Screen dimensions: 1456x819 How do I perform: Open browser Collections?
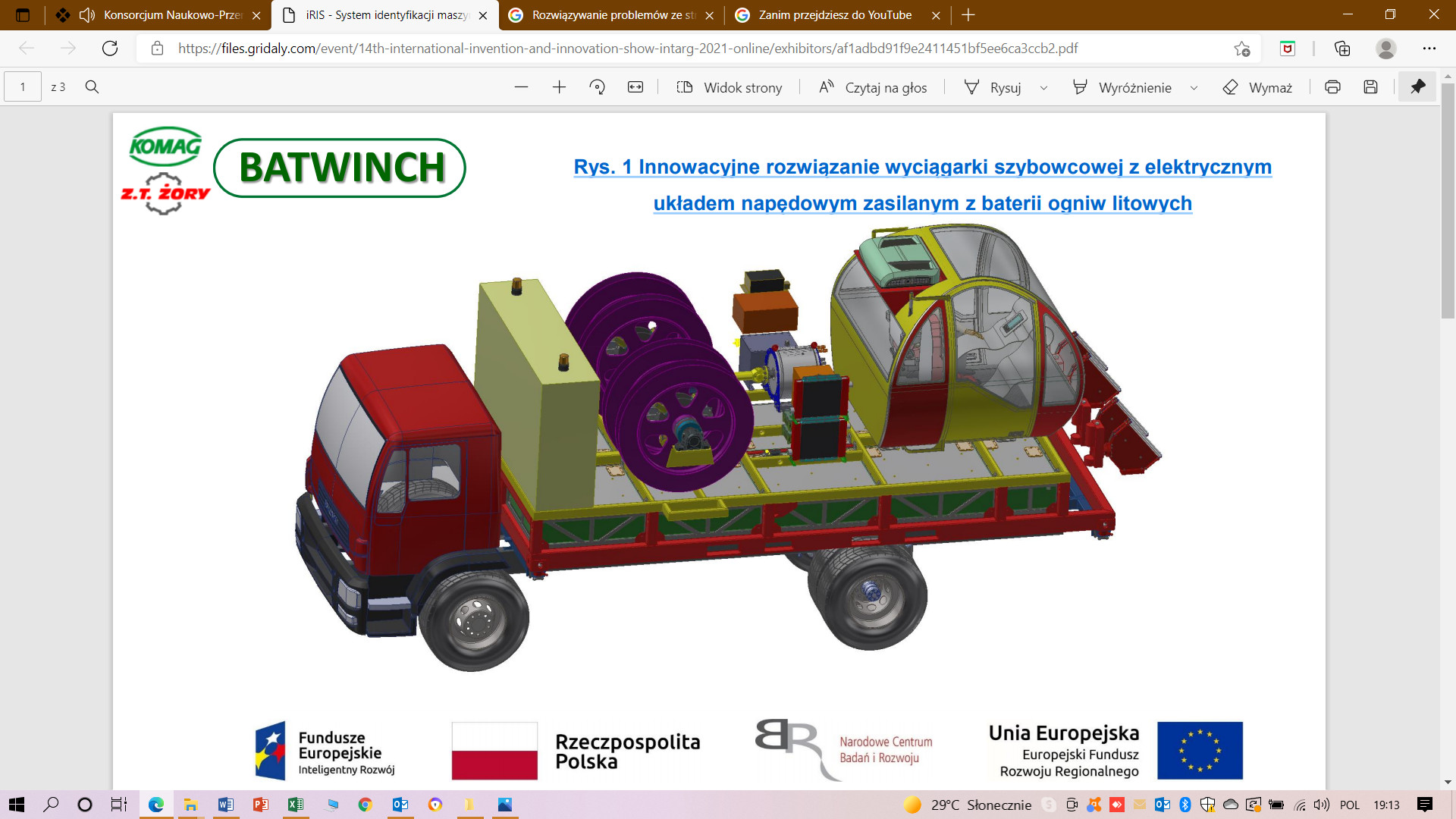click(1342, 49)
